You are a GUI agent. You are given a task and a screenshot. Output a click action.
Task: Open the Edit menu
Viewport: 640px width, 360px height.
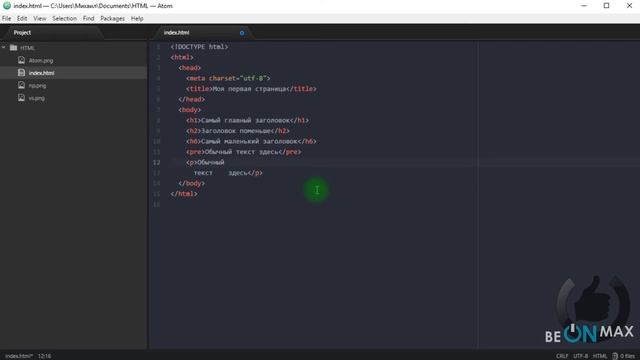22,18
